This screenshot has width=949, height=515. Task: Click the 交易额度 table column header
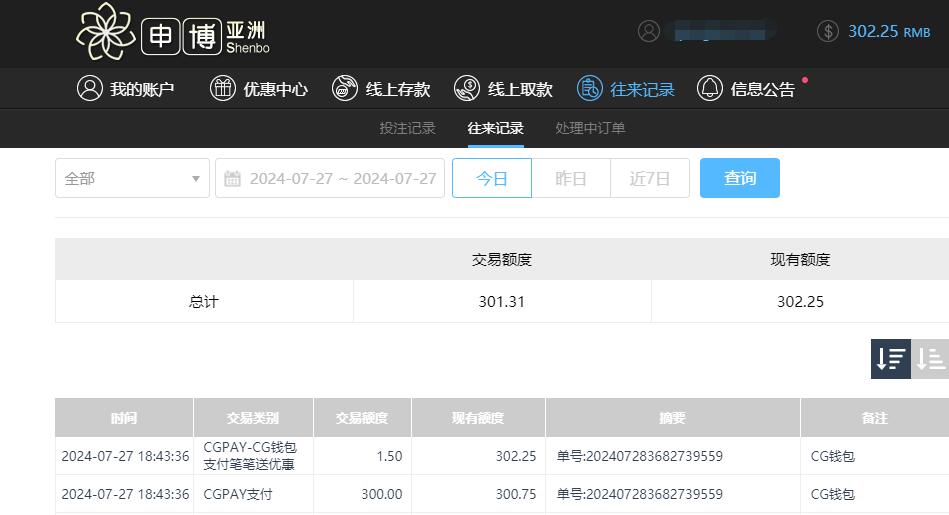point(362,418)
